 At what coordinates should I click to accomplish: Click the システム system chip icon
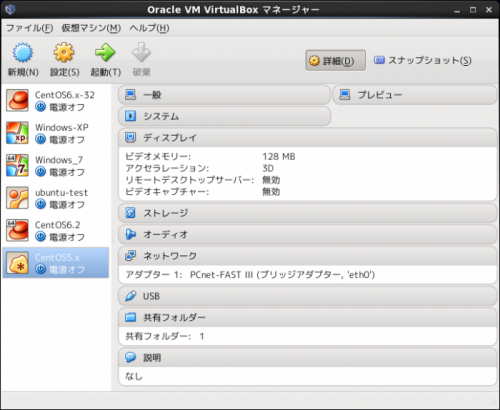pos(130,116)
